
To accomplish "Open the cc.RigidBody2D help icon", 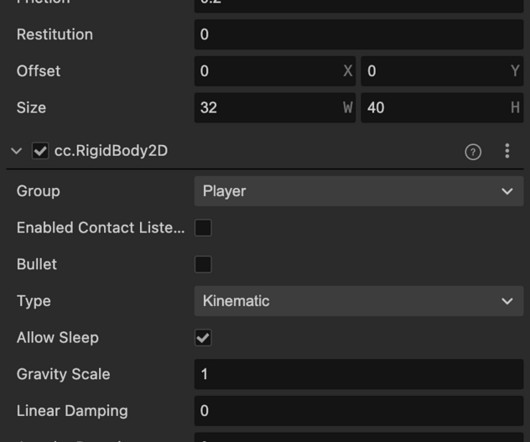I will [x=473, y=152].
